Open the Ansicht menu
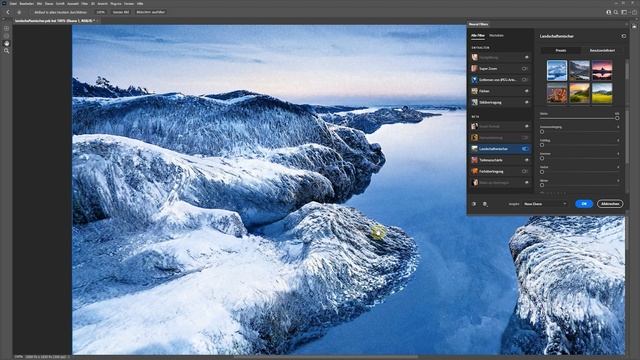This screenshot has width=640, height=360. point(102,3)
